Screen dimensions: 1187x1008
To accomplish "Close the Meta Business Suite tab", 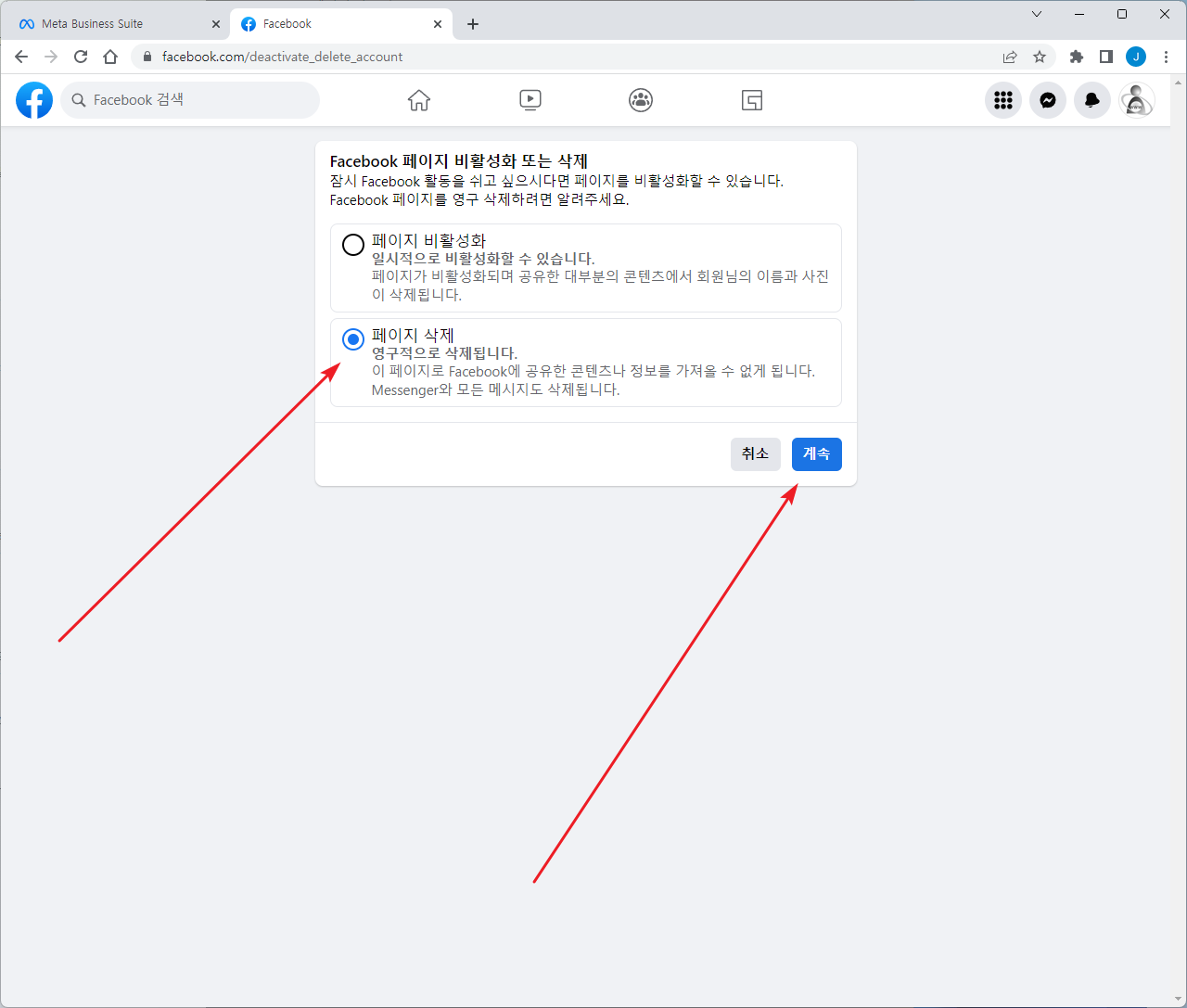I will [x=216, y=24].
